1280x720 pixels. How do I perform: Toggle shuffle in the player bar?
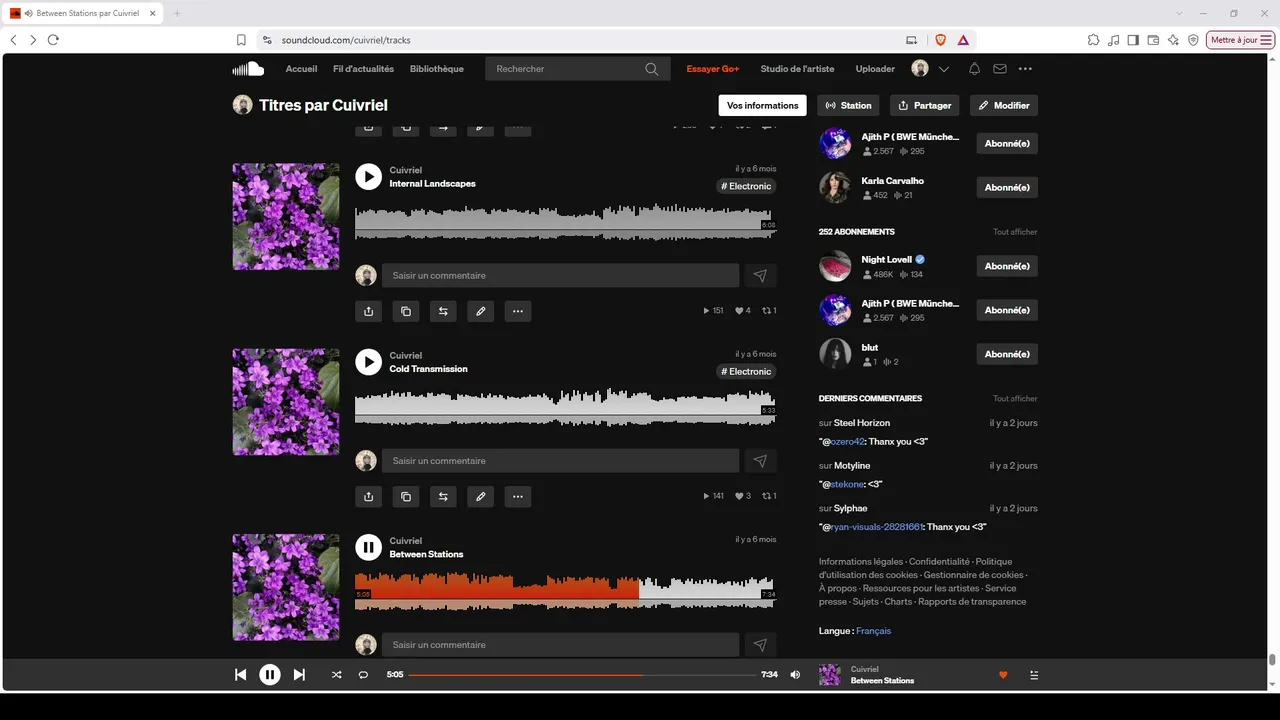click(336, 675)
